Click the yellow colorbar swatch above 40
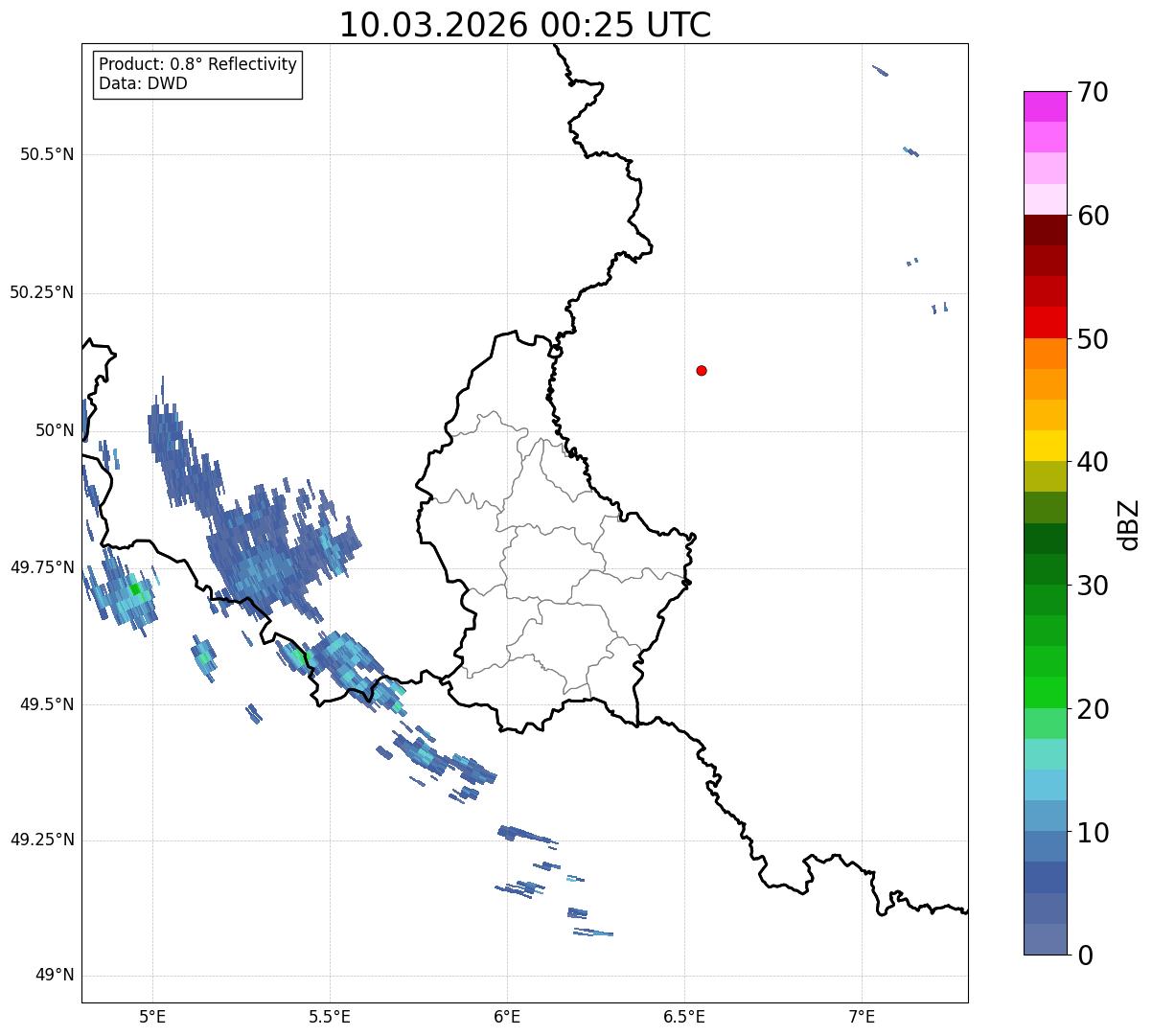Screen dimensions: 1152x1036 [x=1045, y=446]
